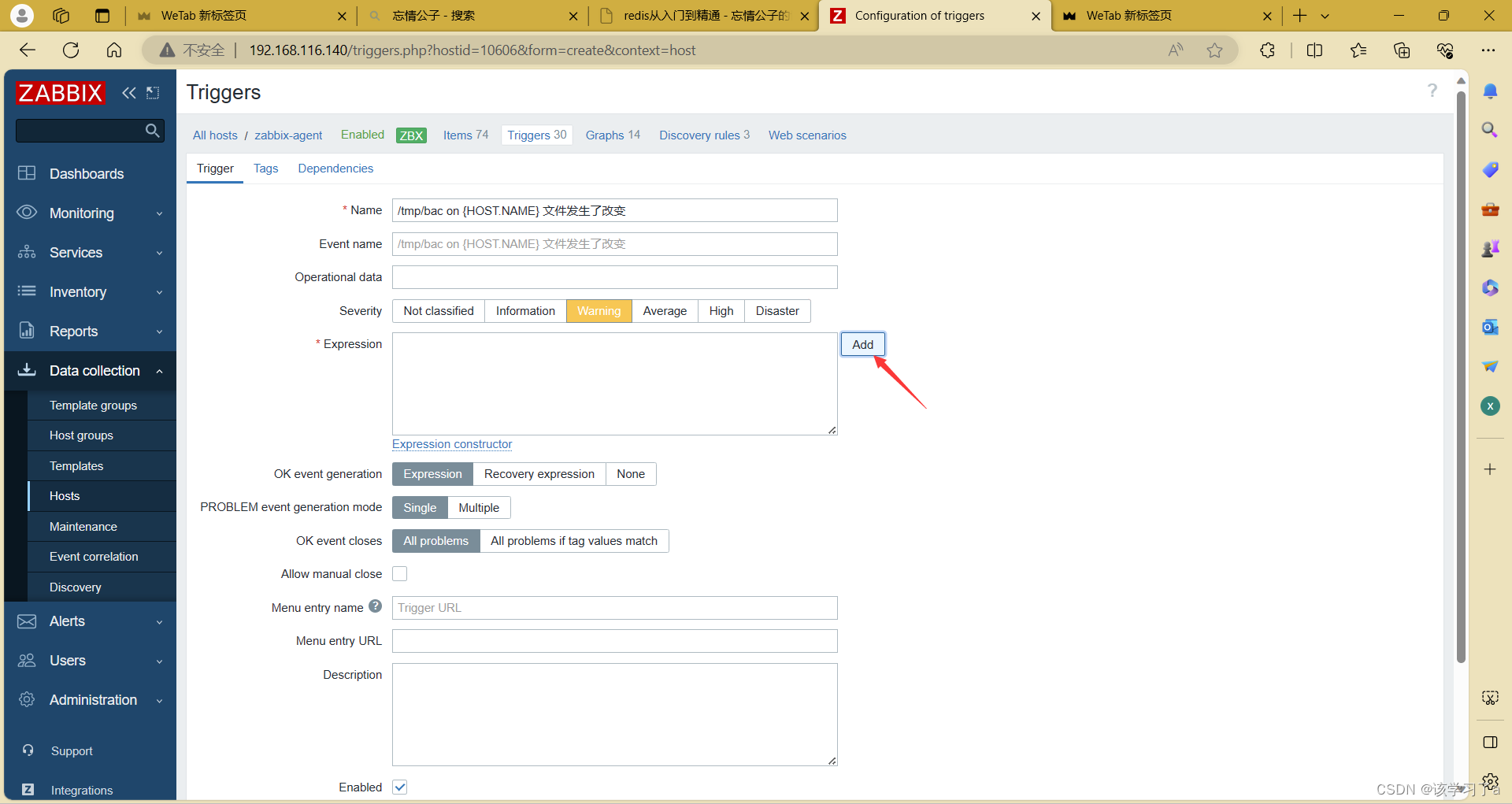Open browser settings ellipsis menu
The image size is (1512, 804).
tap(1488, 50)
